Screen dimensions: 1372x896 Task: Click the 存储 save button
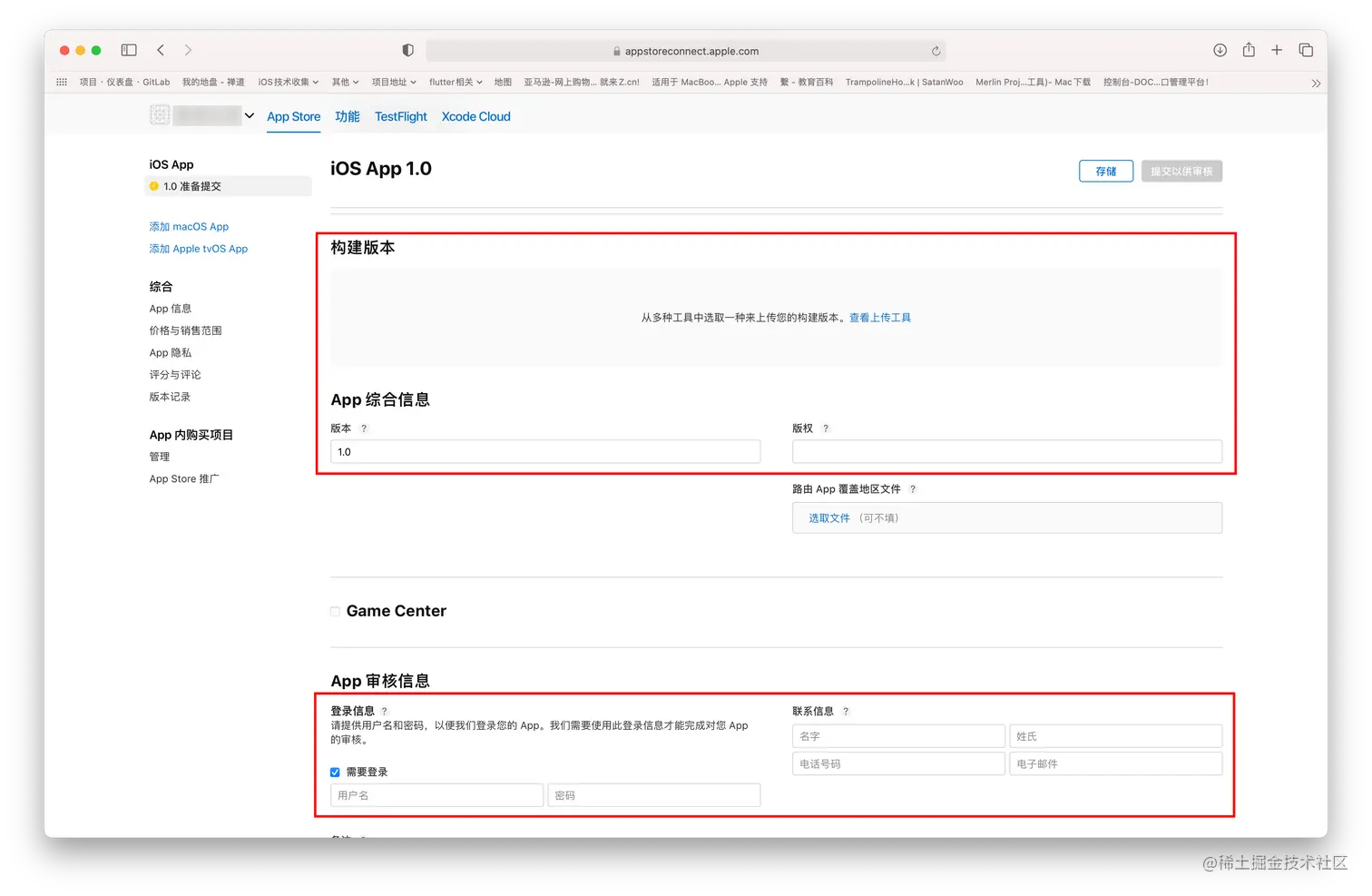(x=1106, y=172)
